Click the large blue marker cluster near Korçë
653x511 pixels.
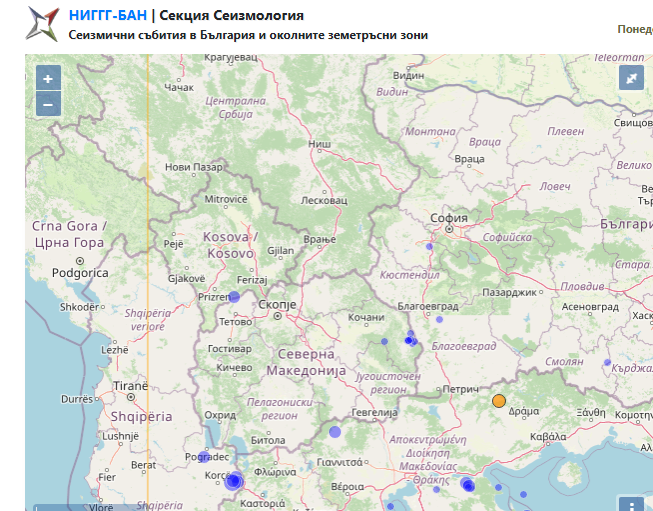pos(235,482)
